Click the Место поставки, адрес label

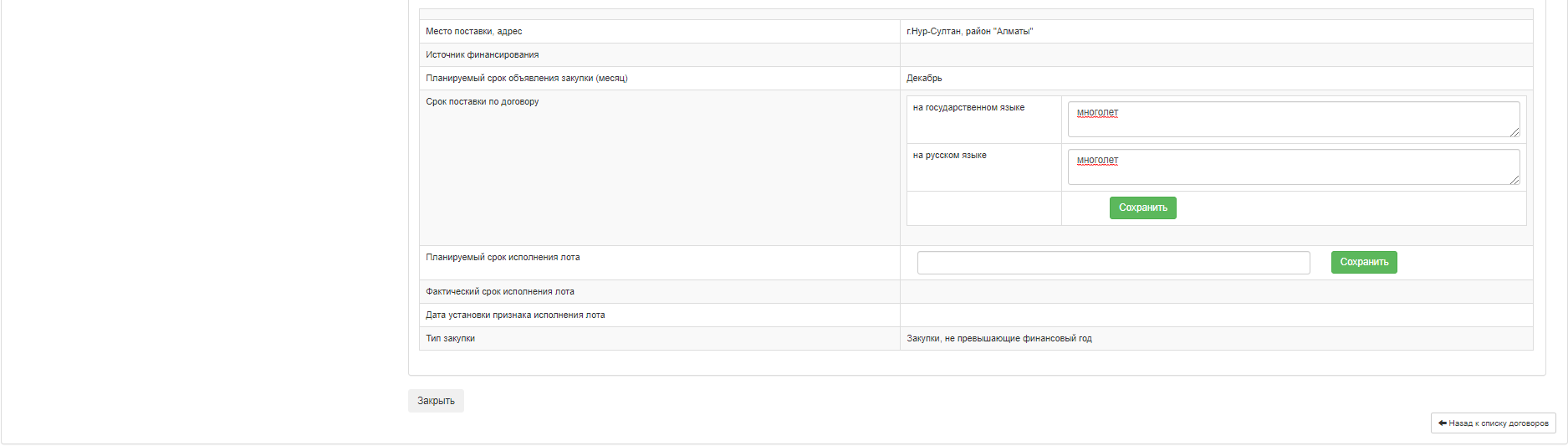tap(473, 32)
